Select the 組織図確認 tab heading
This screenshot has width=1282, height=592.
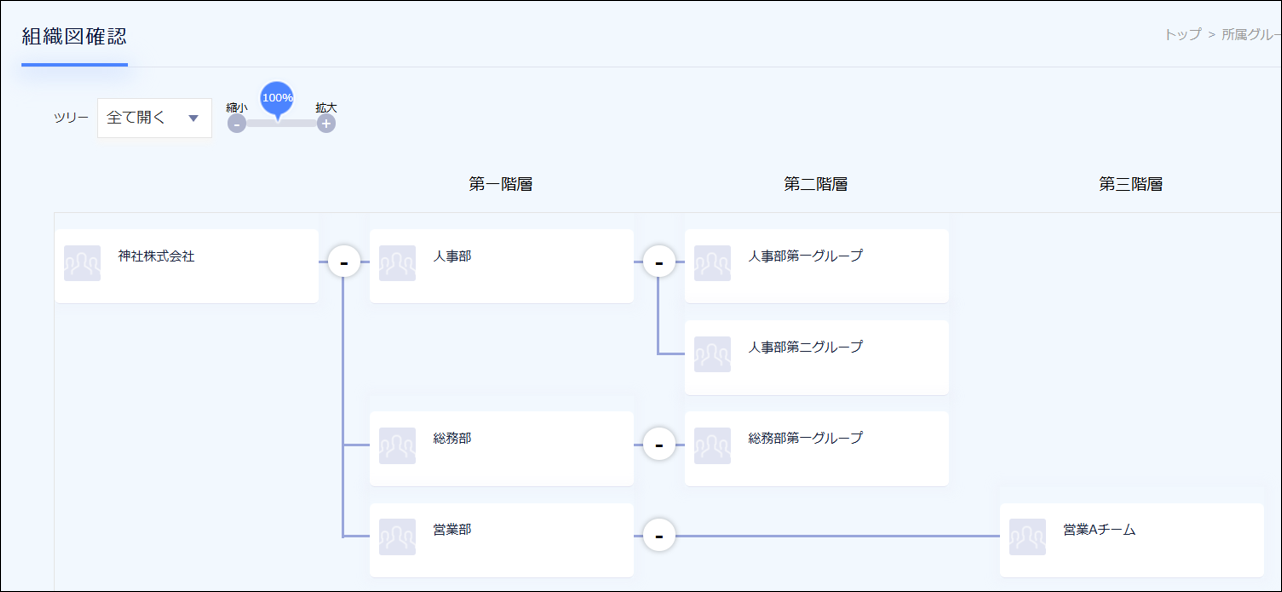(x=74, y=37)
